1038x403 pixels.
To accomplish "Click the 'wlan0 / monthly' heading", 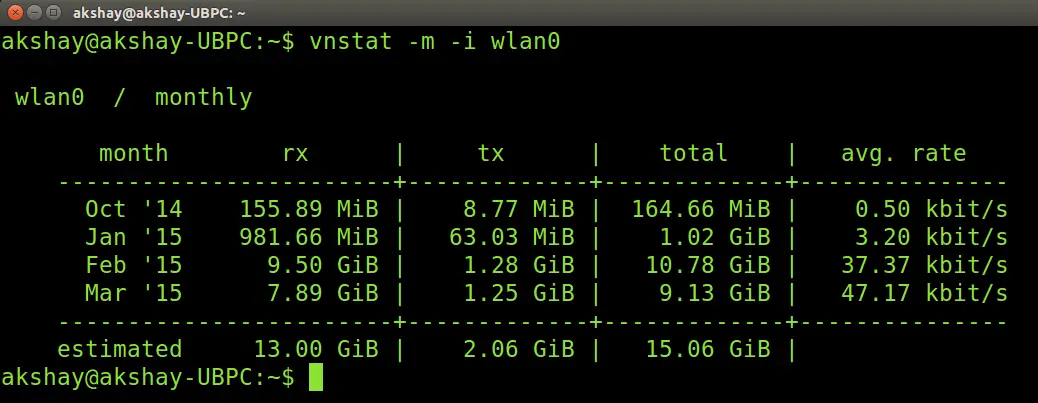I will [133, 98].
